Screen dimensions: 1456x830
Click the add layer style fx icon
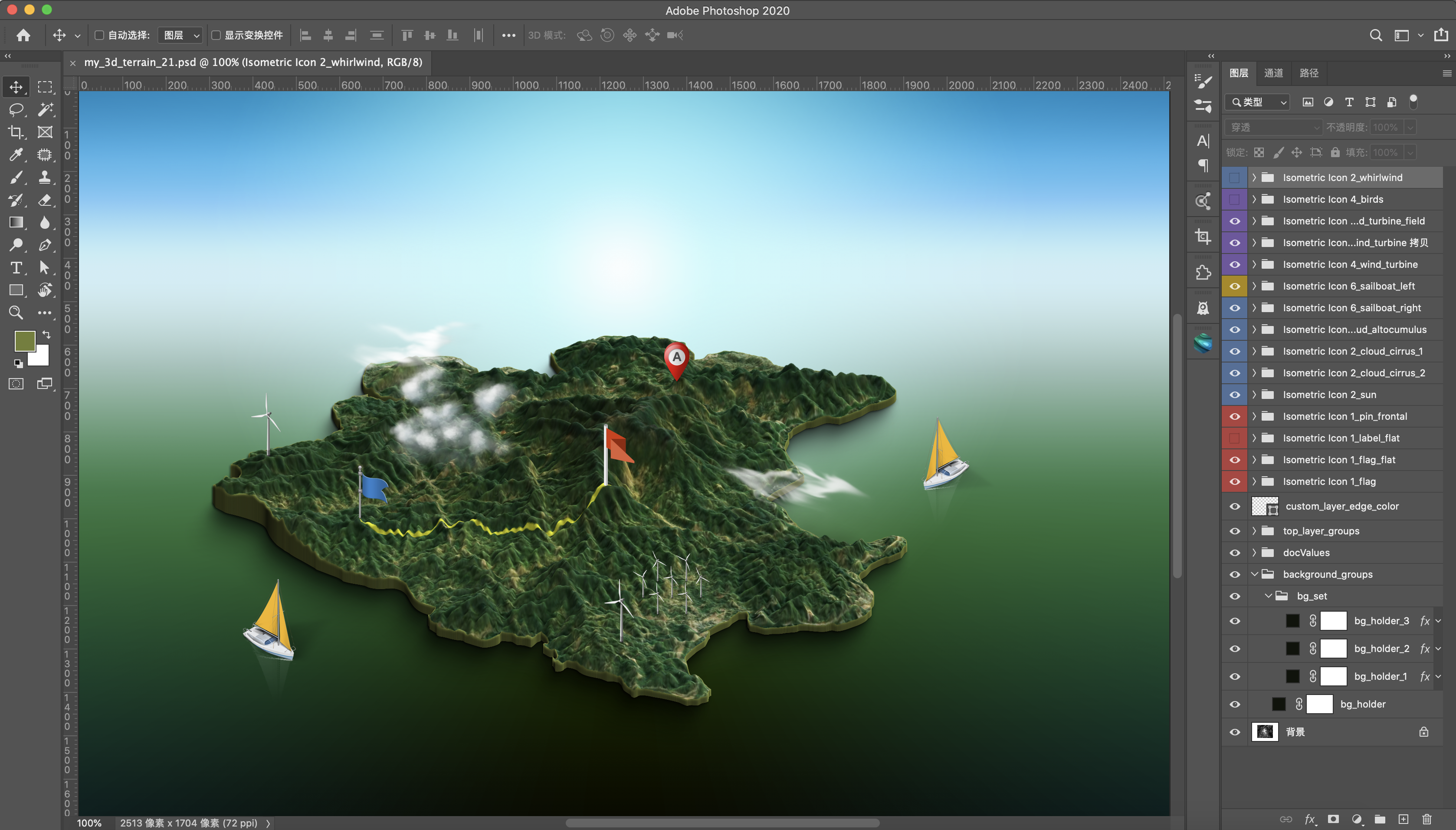(x=1309, y=819)
